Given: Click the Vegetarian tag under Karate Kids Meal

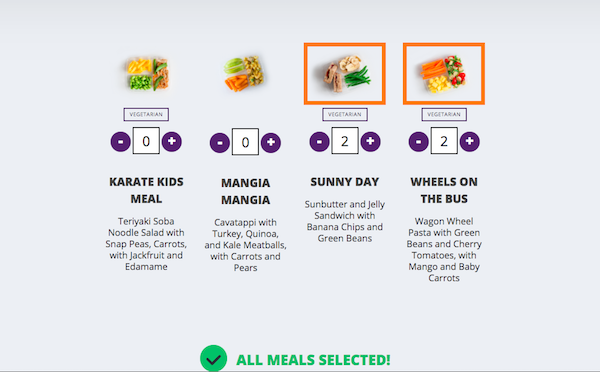Looking at the screenshot, I should point(146,114).
